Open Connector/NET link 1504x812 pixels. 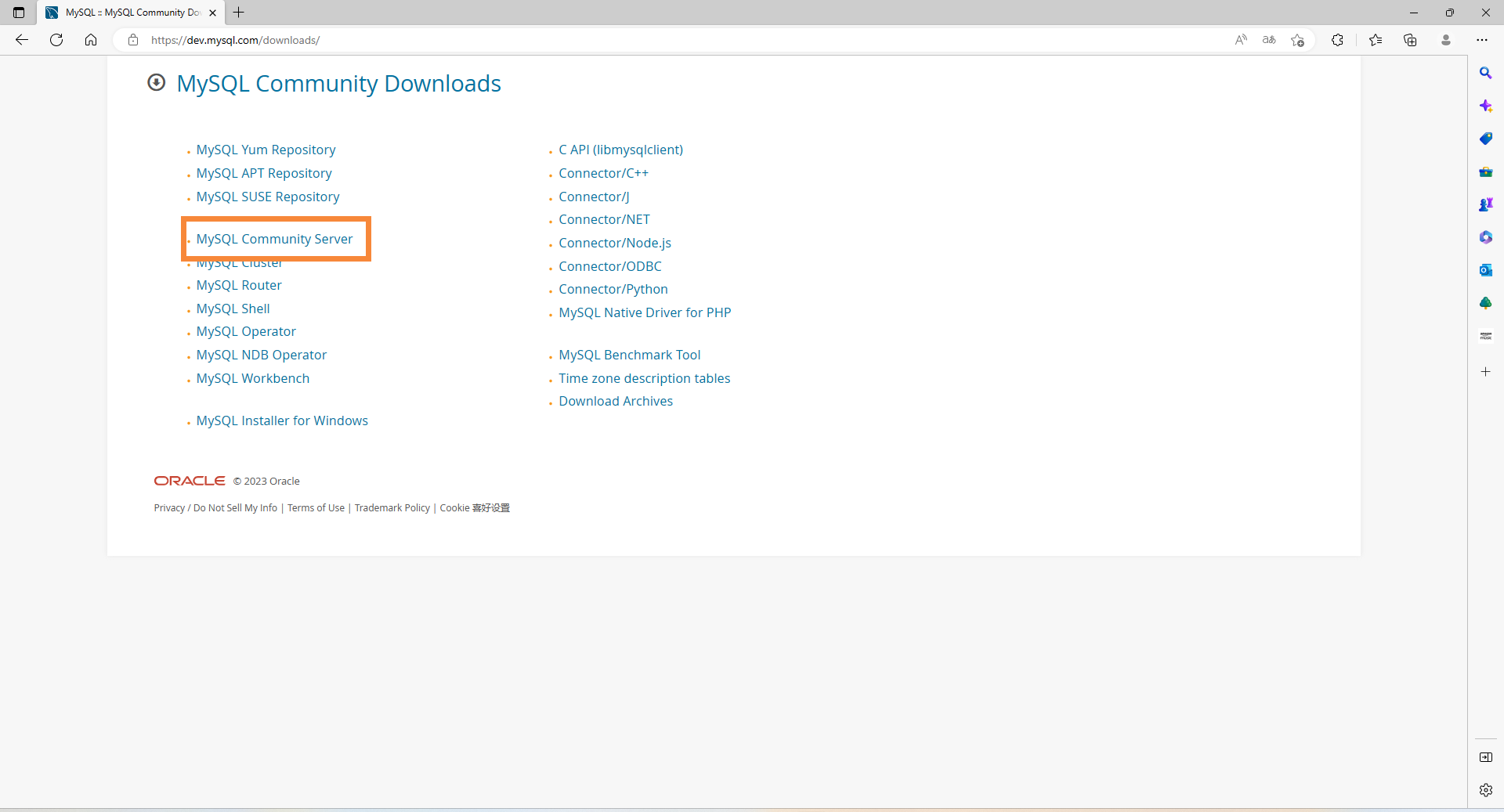[x=604, y=219]
